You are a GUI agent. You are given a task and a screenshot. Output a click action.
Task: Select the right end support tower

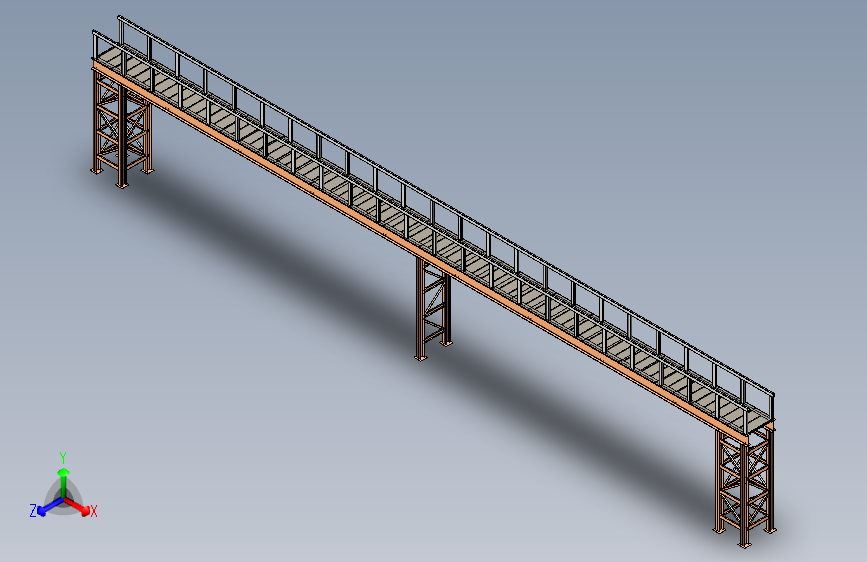coord(744,485)
